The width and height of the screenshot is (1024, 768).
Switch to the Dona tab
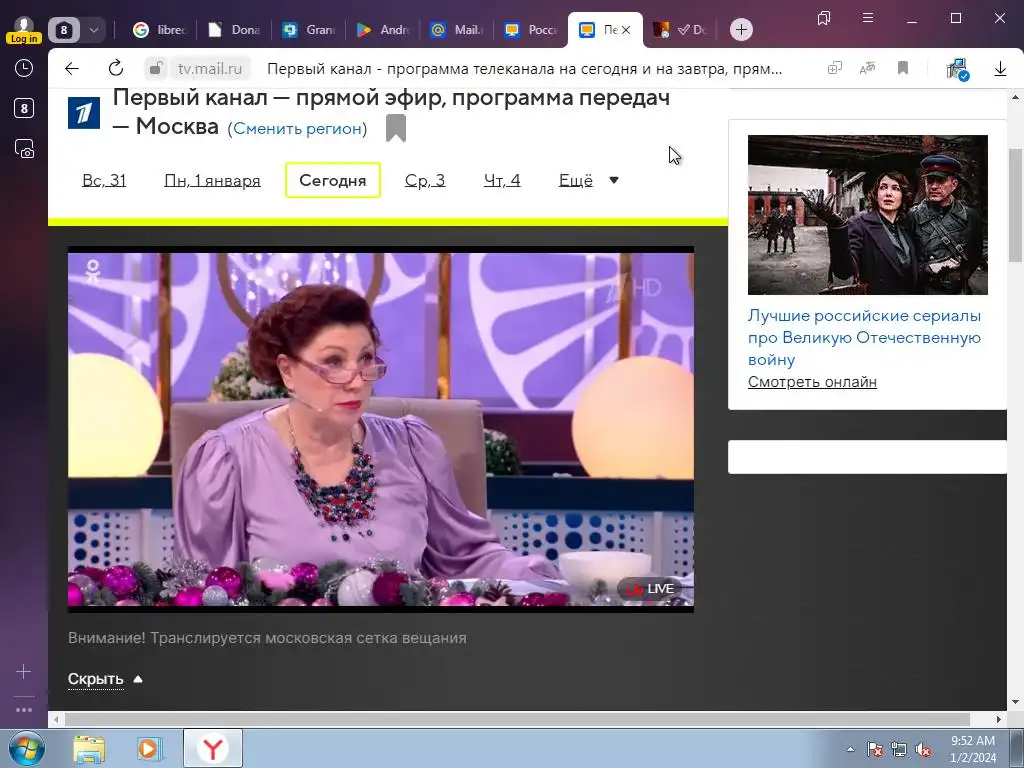tap(234, 29)
